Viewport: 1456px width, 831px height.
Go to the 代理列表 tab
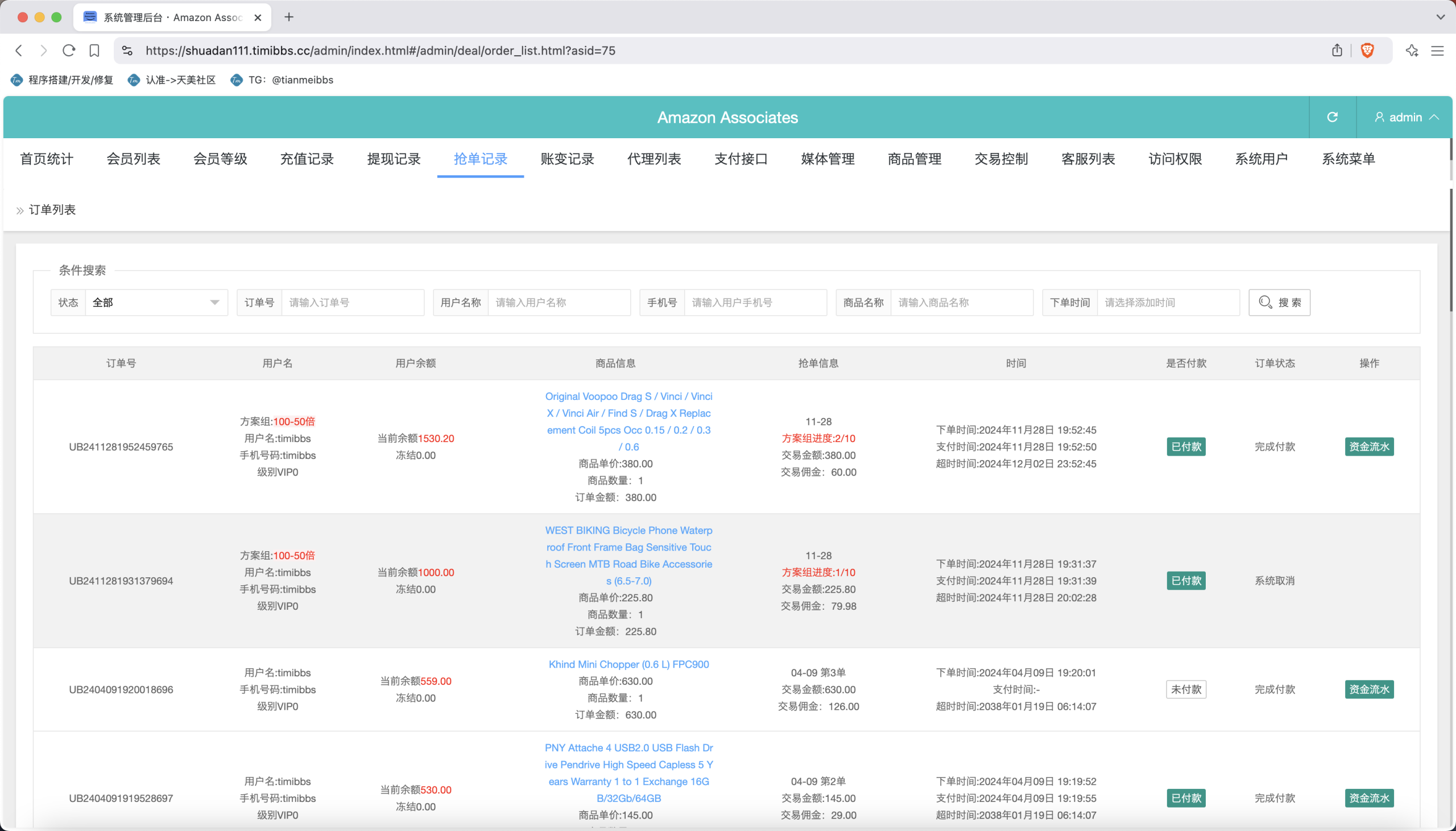click(654, 159)
